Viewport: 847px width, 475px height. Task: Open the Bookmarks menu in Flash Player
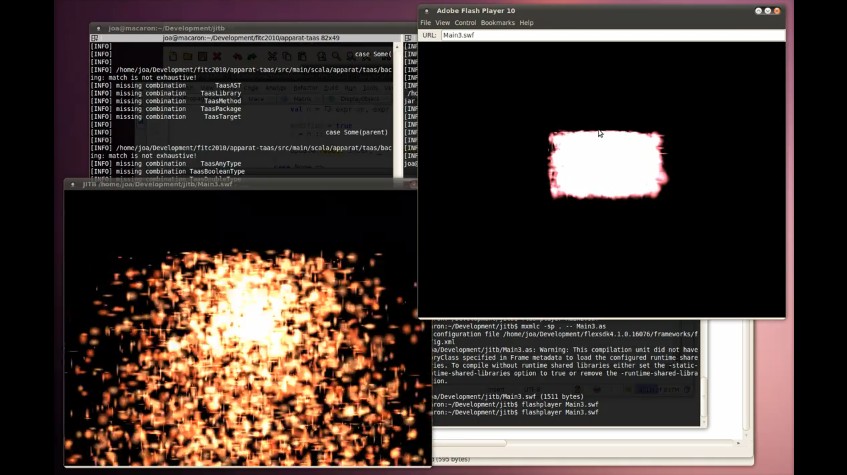point(498,22)
